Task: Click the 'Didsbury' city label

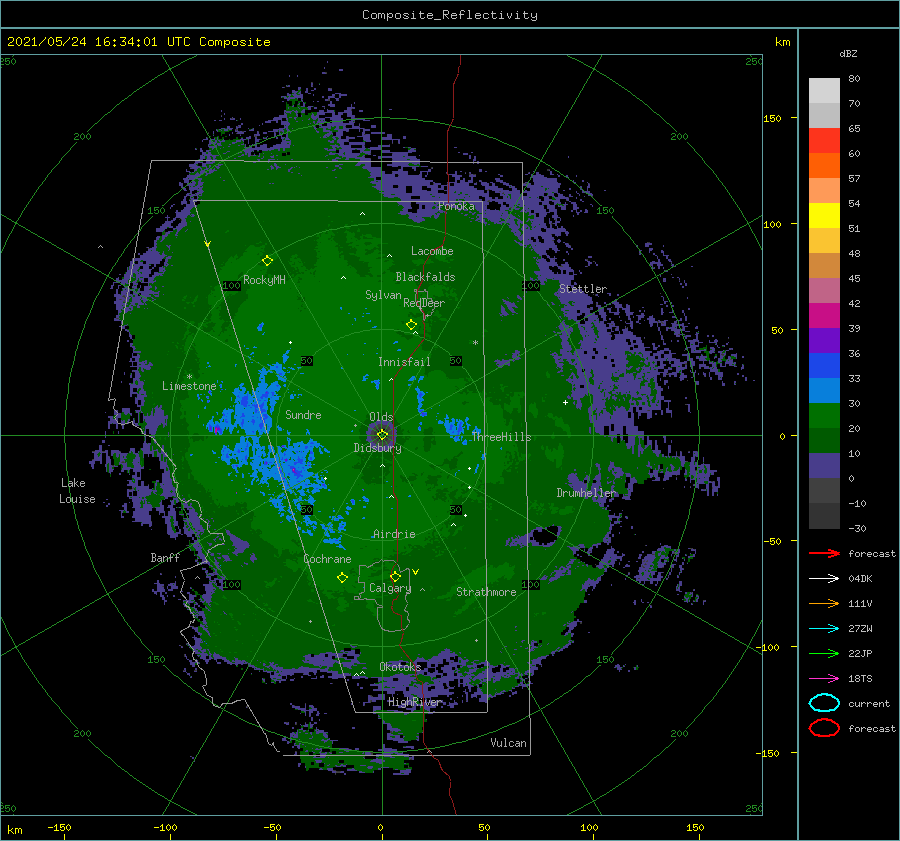Action: click(378, 448)
